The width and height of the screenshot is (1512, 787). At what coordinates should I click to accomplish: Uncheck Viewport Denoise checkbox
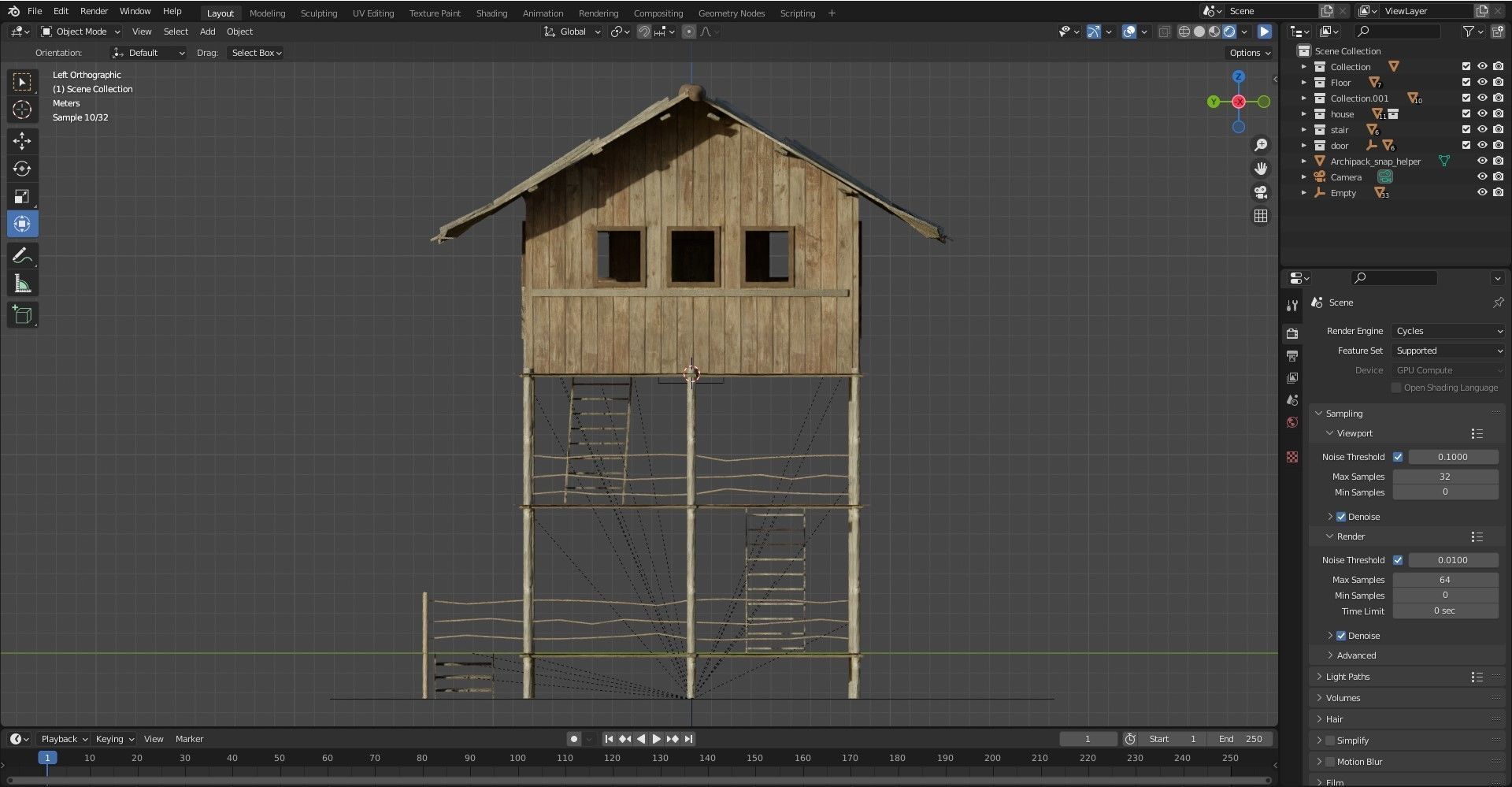(x=1341, y=517)
